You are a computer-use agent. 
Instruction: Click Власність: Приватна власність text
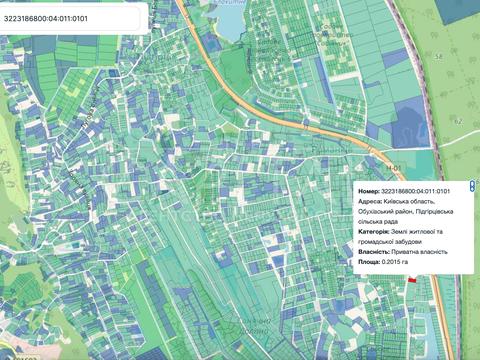tap(403, 252)
